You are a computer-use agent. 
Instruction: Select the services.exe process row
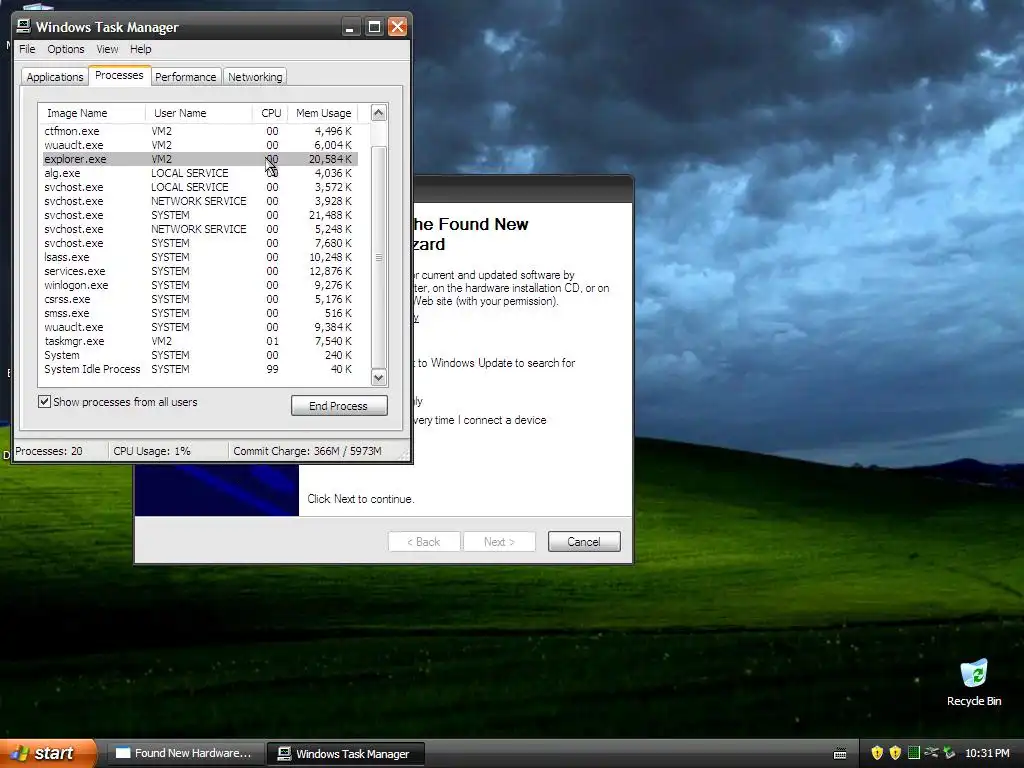click(199, 271)
